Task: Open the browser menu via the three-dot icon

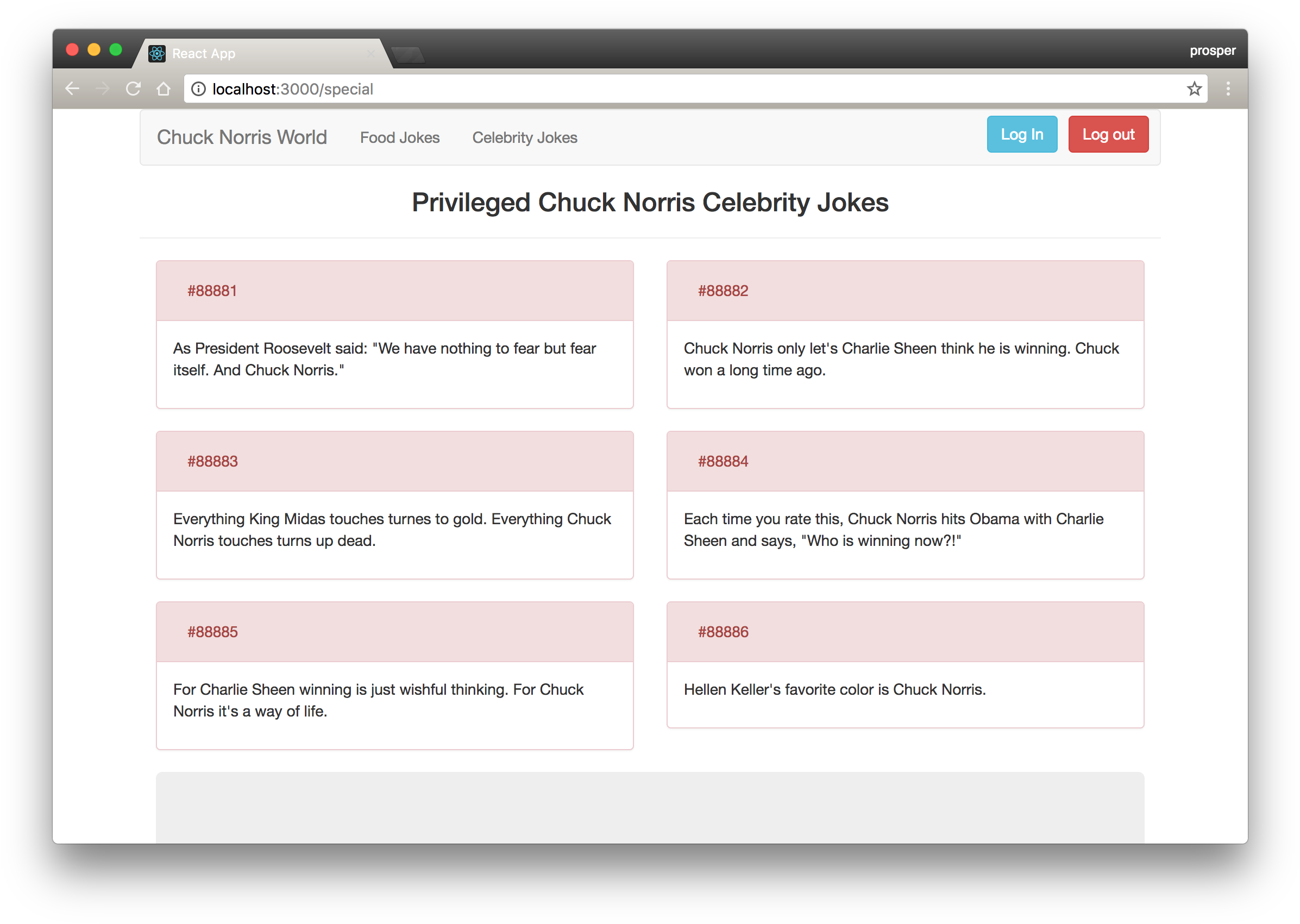Action: (x=1228, y=89)
